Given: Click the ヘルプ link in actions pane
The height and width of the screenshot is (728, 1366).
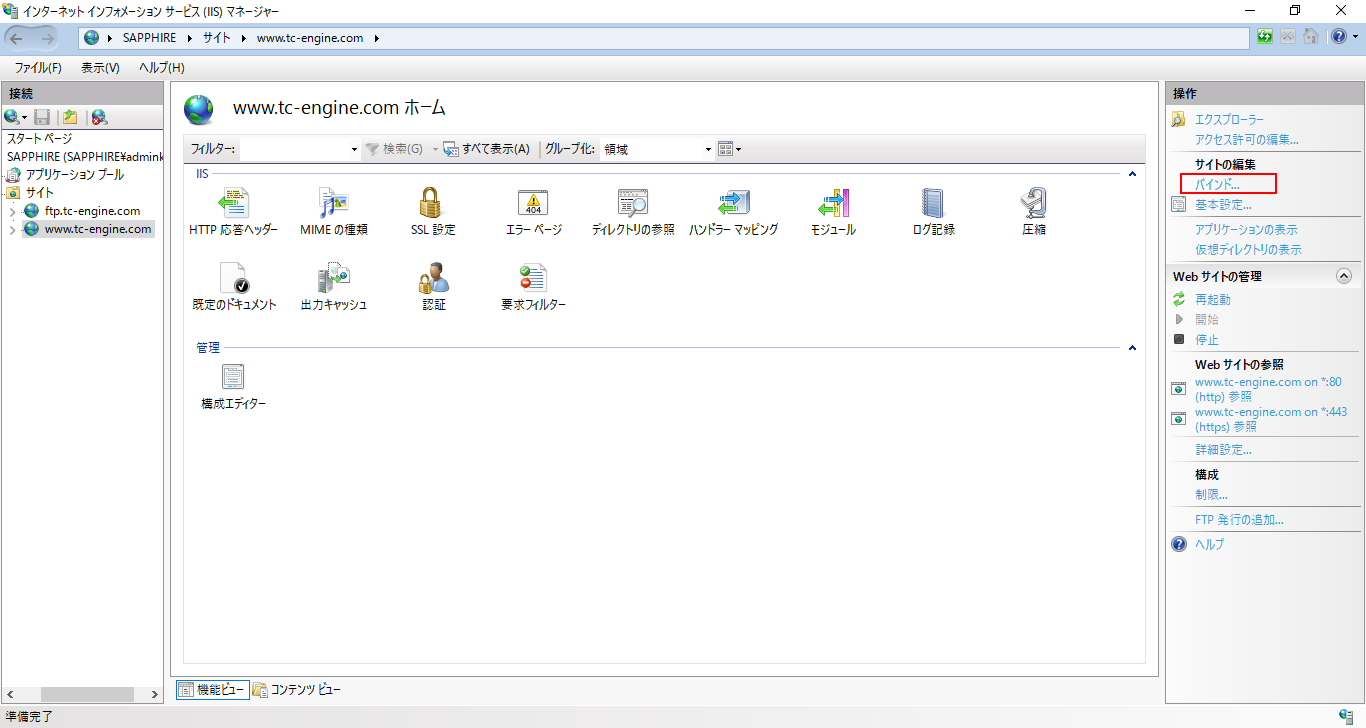Looking at the screenshot, I should pyautogui.click(x=1209, y=544).
